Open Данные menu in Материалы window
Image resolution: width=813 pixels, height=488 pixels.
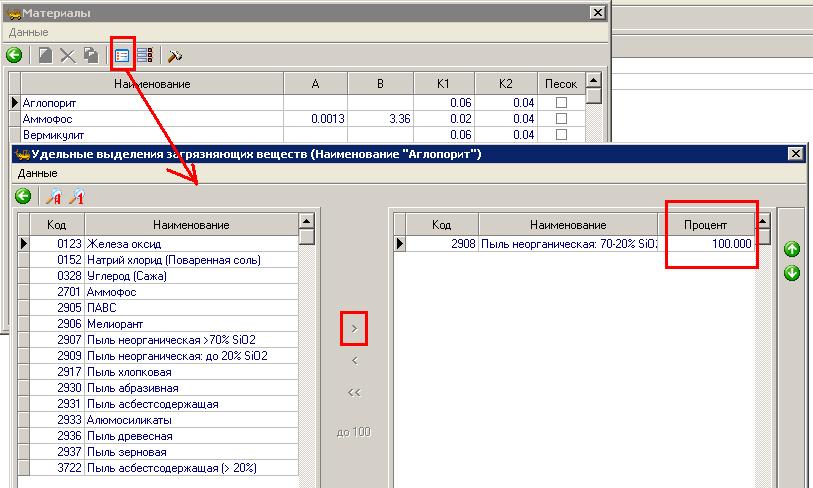28,32
